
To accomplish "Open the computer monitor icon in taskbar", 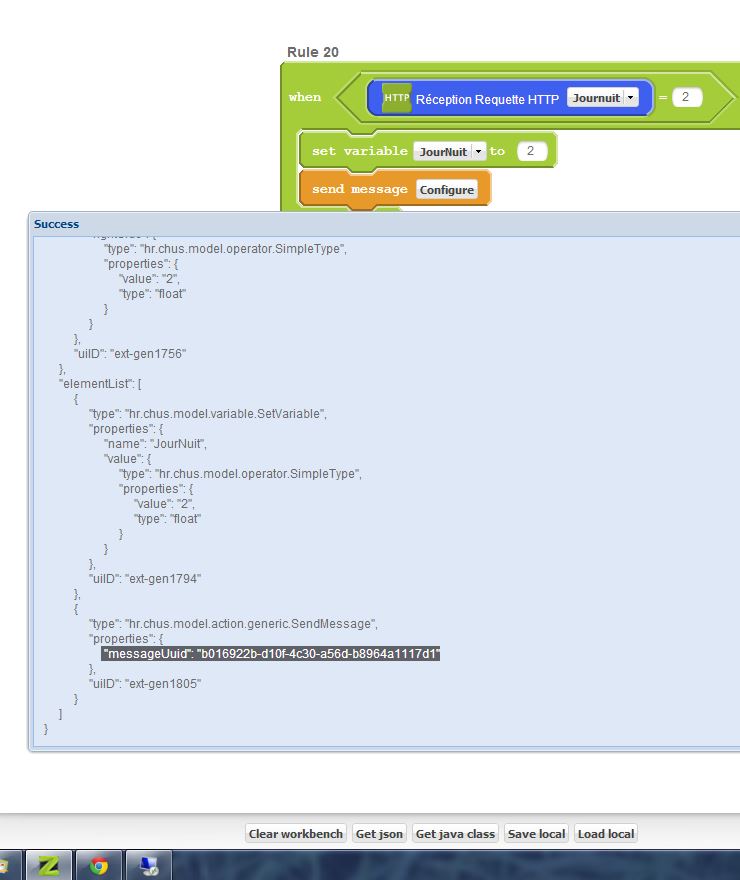I will [147, 865].
